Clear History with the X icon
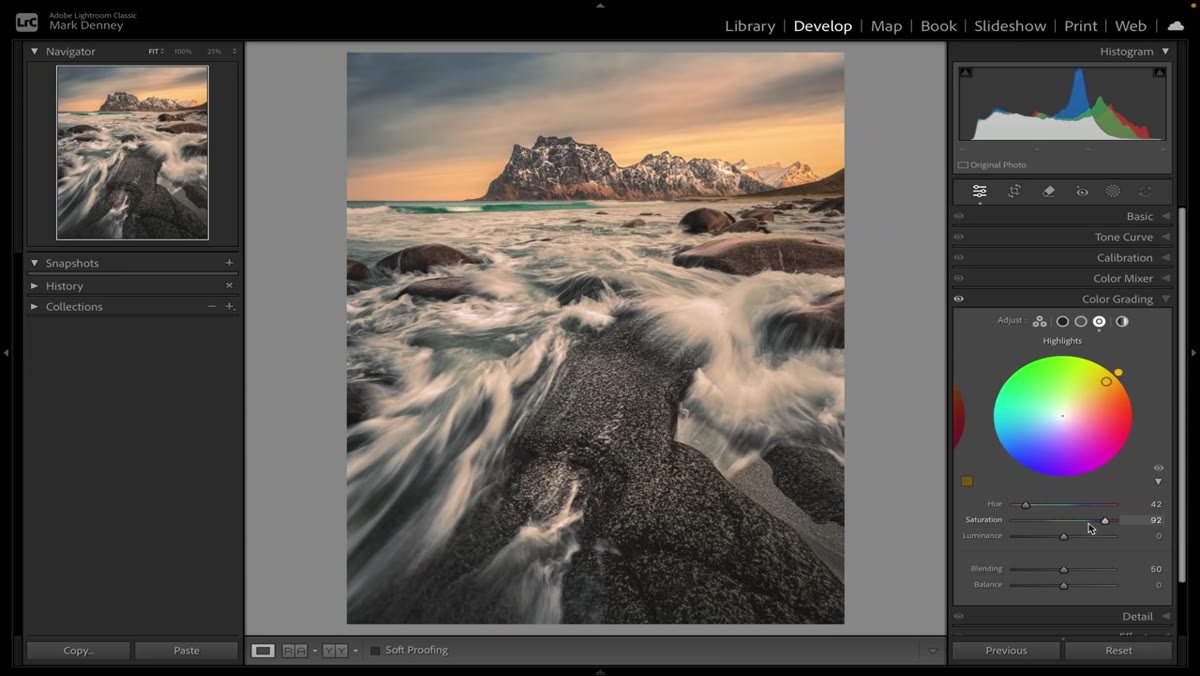 [x=229, y=285]
